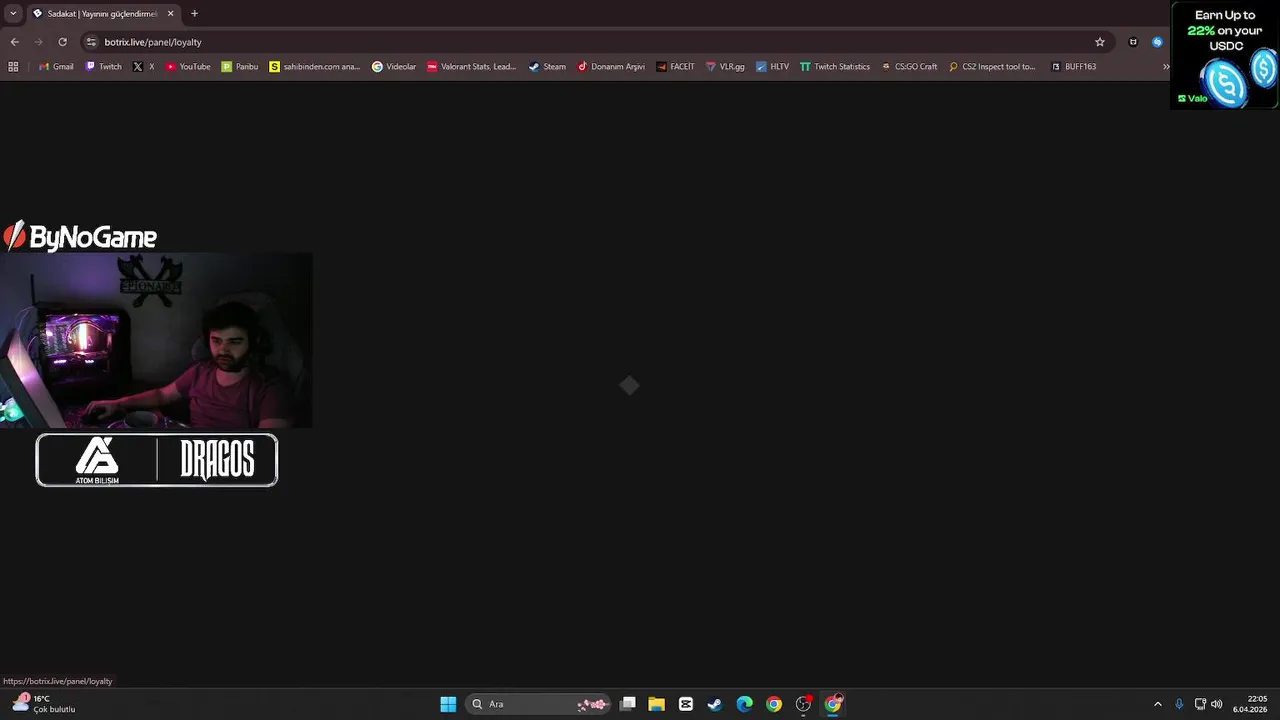
Task: Open the Paribu bookmark
Action: click(x=240, y=67)
